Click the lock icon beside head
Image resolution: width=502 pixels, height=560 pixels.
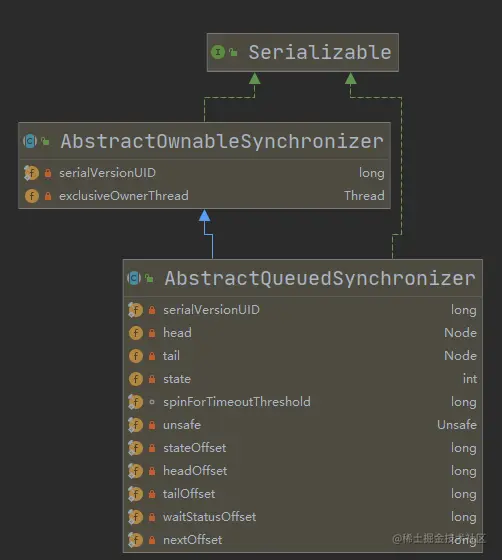(x=152, y=333)
